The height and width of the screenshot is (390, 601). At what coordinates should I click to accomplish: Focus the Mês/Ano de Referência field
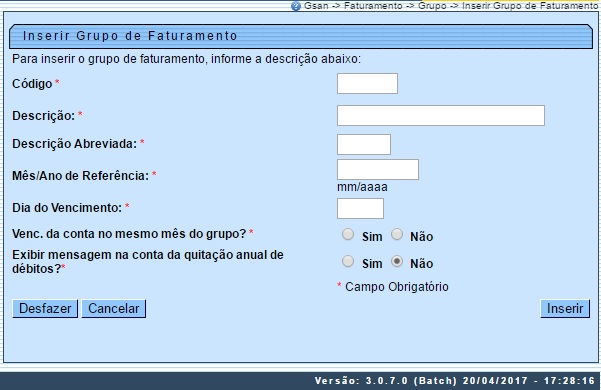378,169
